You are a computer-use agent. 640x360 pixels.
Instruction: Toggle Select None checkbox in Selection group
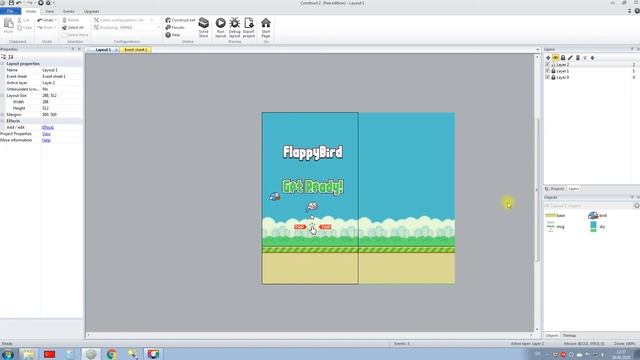(64, 35)
